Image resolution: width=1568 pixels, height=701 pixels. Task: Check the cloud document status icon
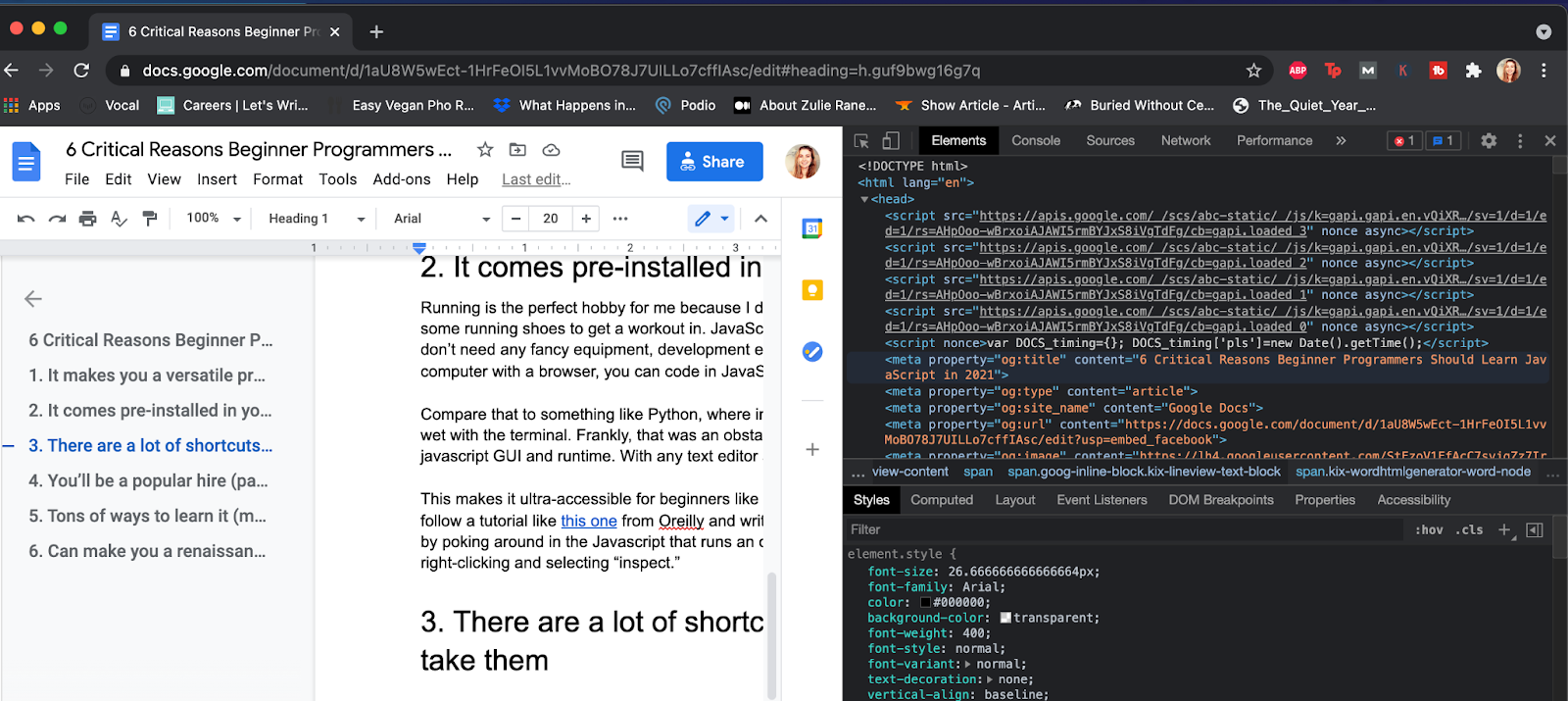click(x=551, y=150)
